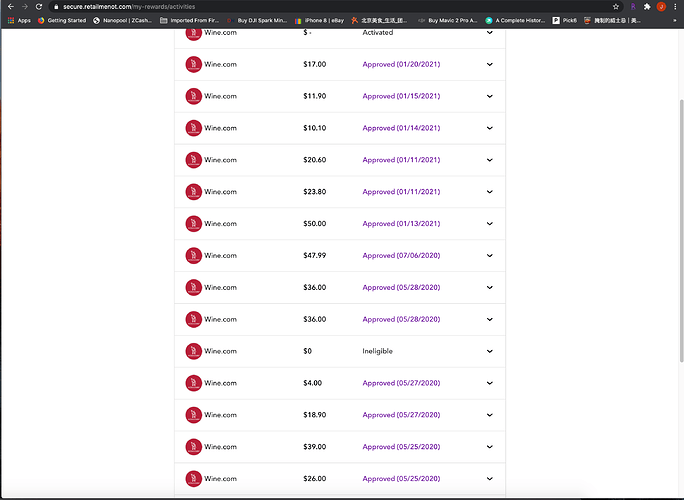This screenshot has width=684, height=500.
Task: Reload the page with the refresh icon
Action: click(40, 7)
